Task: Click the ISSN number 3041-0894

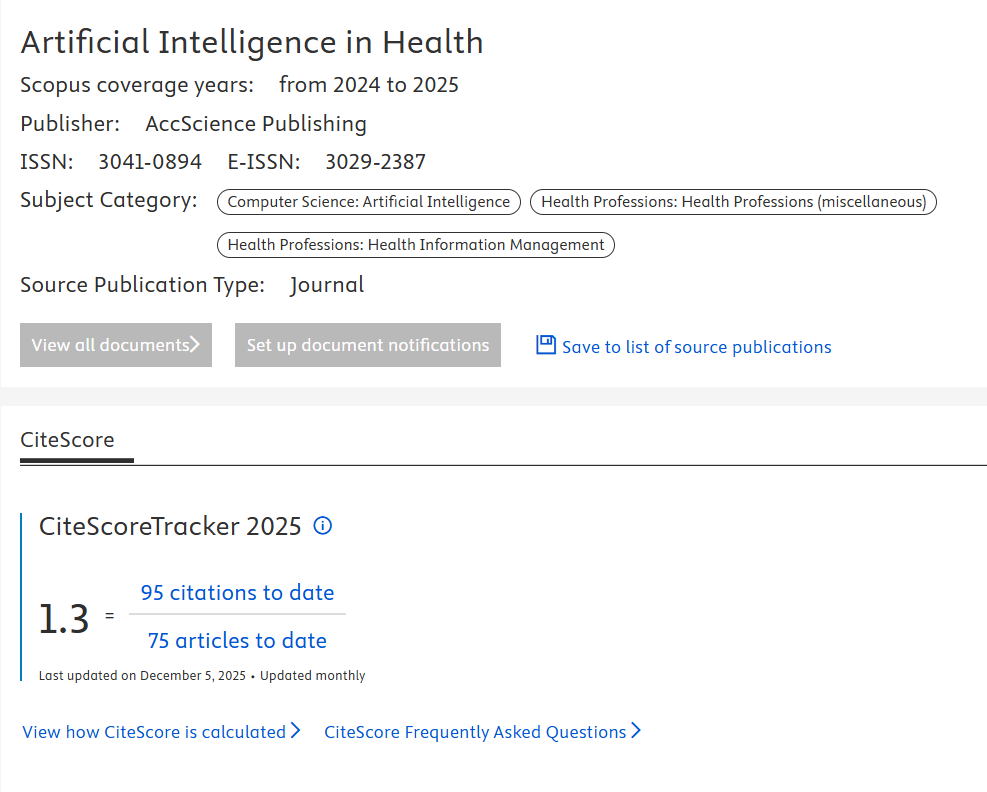Action: pyautogui.click(x=150, y=162)
